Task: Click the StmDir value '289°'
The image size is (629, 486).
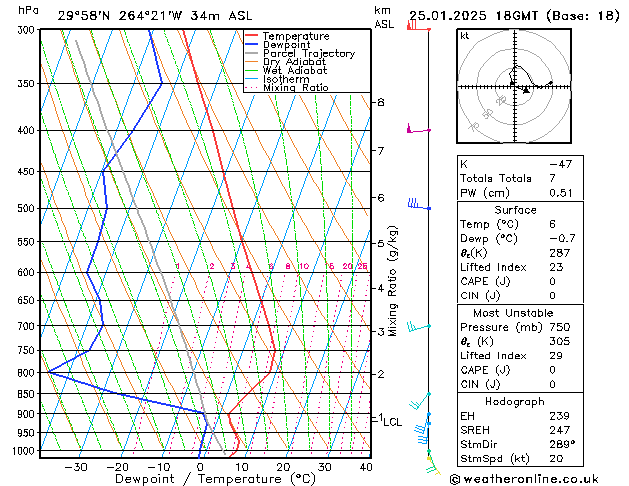Action: (562, 444)
